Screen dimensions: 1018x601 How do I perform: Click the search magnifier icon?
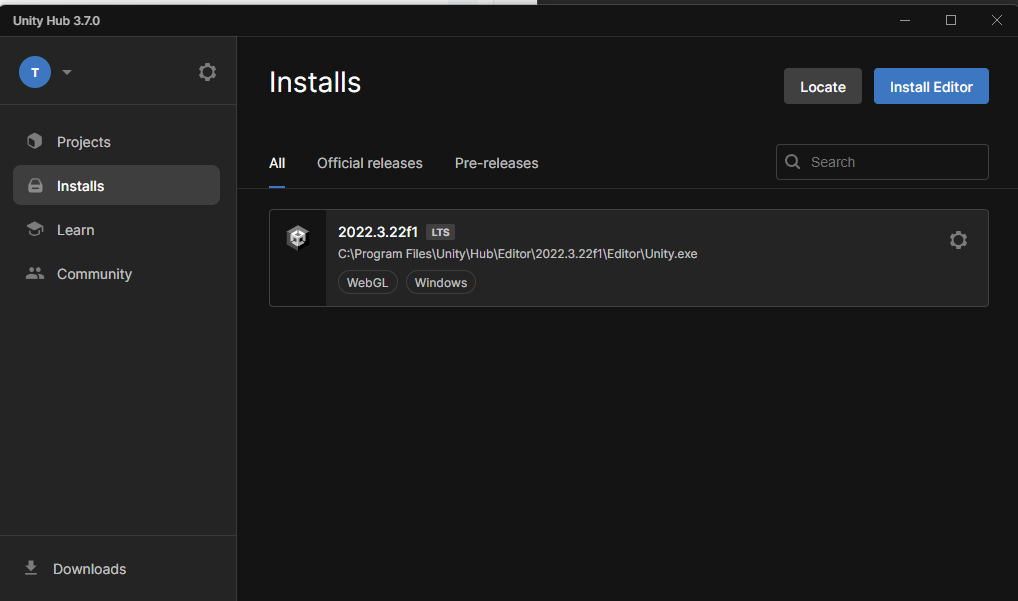pos(793,162)
